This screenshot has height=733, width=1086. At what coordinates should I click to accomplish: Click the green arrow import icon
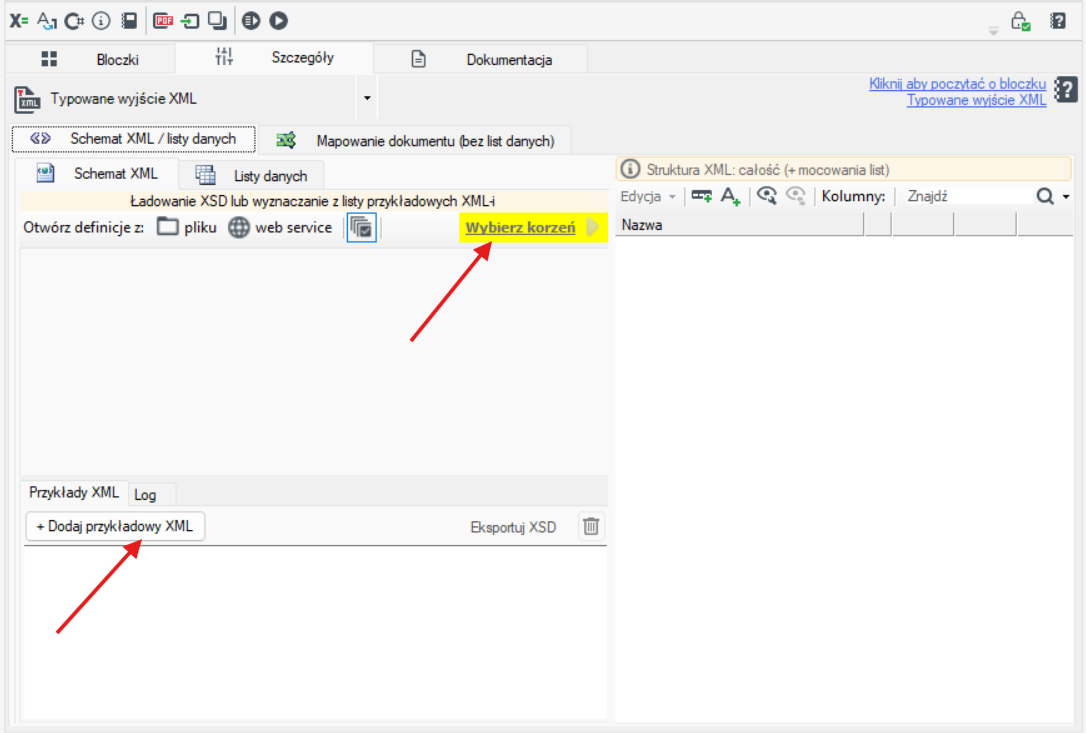190,21
